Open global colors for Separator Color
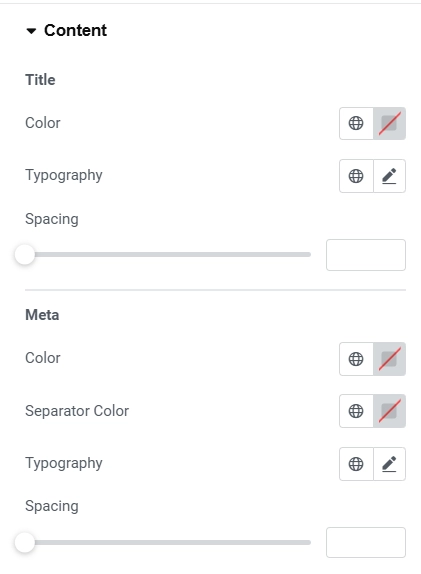The width and height of the screenshot is (421, 574). coord(356,411)
